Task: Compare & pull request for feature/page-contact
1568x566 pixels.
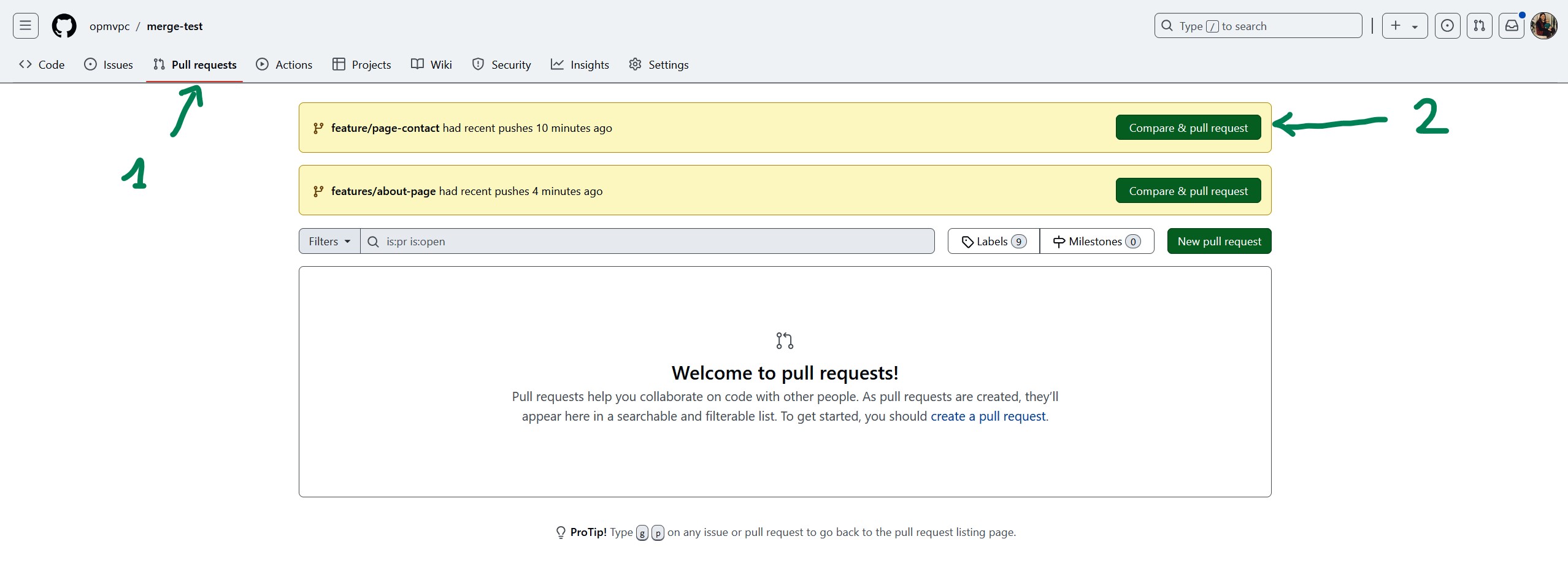Action: 1188,128
